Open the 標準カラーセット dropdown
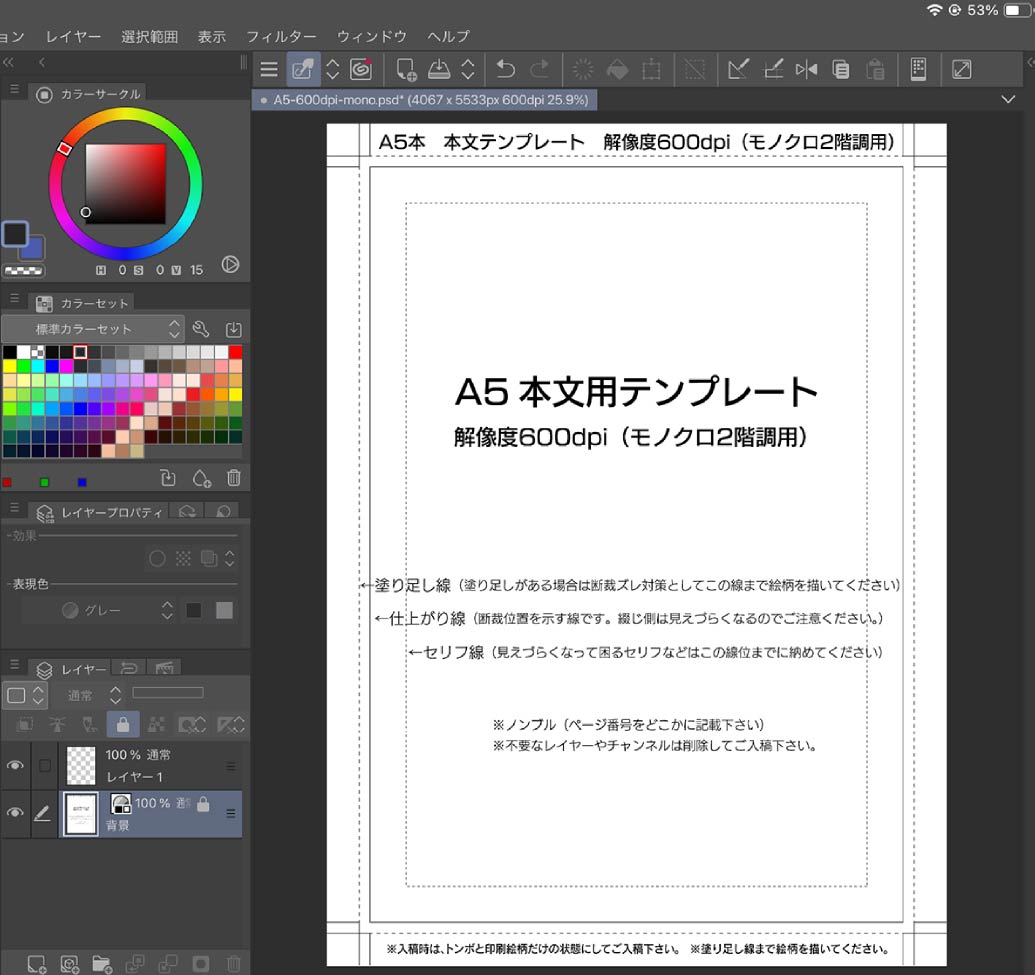Viewport: 1035px width, 975px height. (93, 329)
